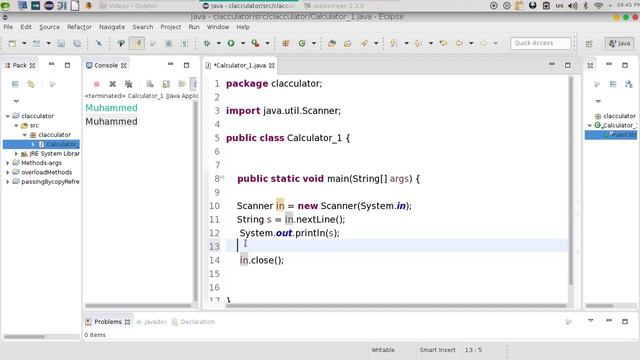Toggle Link with Editor in Package Explorer

point(31,84)
